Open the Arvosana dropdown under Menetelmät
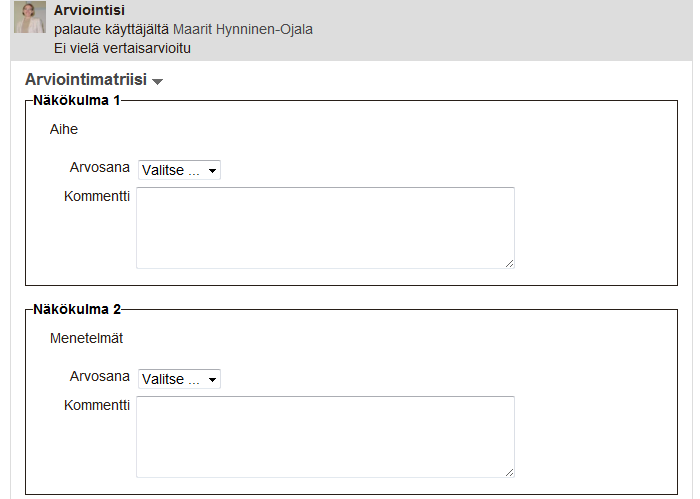Viewport: 700px width, 499px height. pyautogui.click(x=179, y=379)
